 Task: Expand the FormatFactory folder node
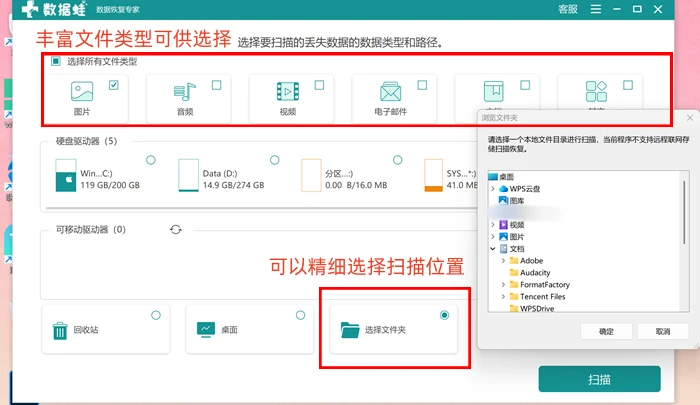pyautogui.click(x=503, y=284)
